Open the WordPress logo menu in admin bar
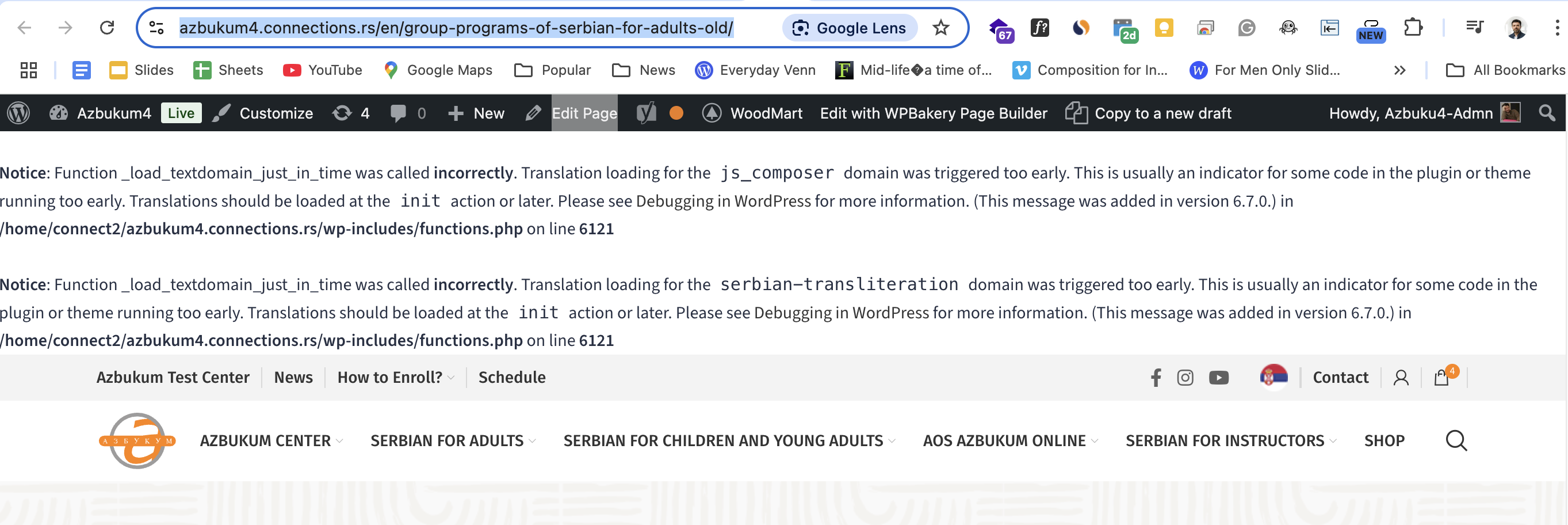Screen dimensions: 1568x525 18,113
